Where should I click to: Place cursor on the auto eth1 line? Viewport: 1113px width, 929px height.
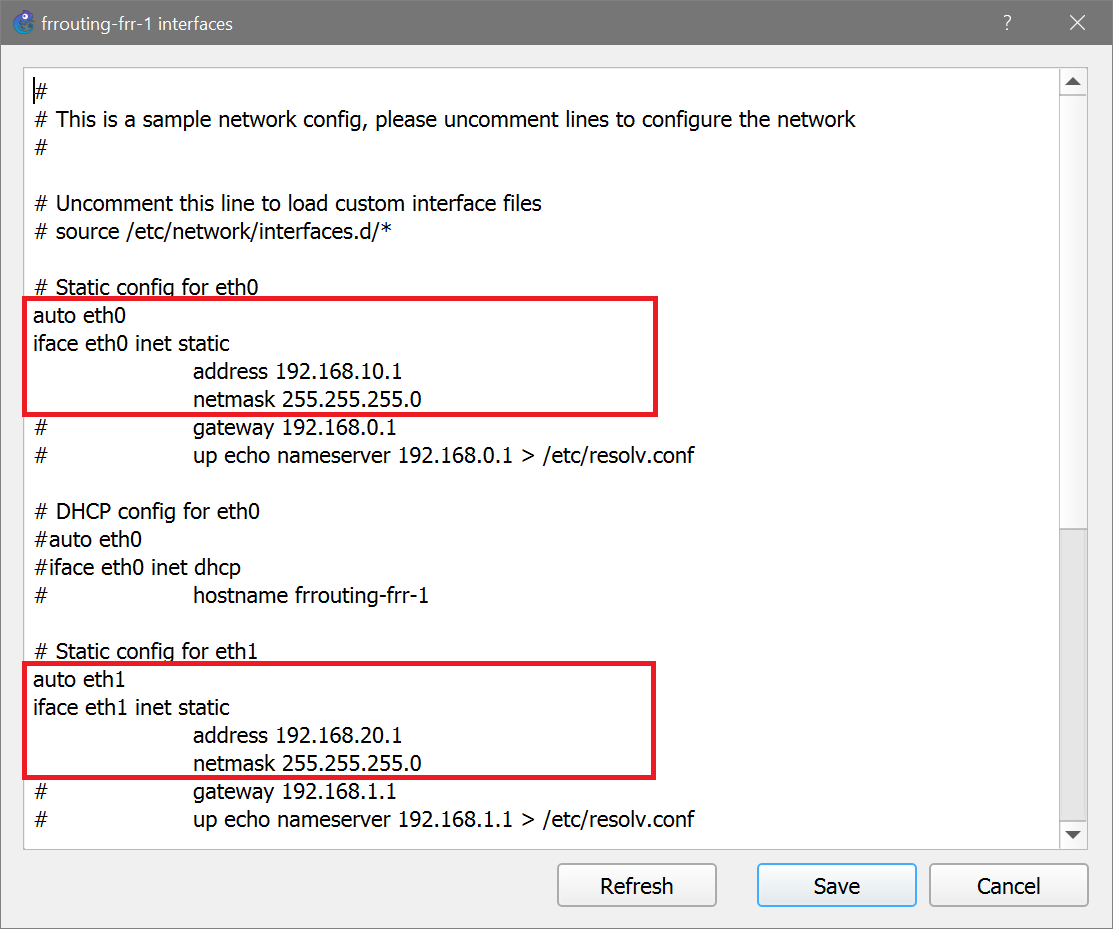[79, 679]
